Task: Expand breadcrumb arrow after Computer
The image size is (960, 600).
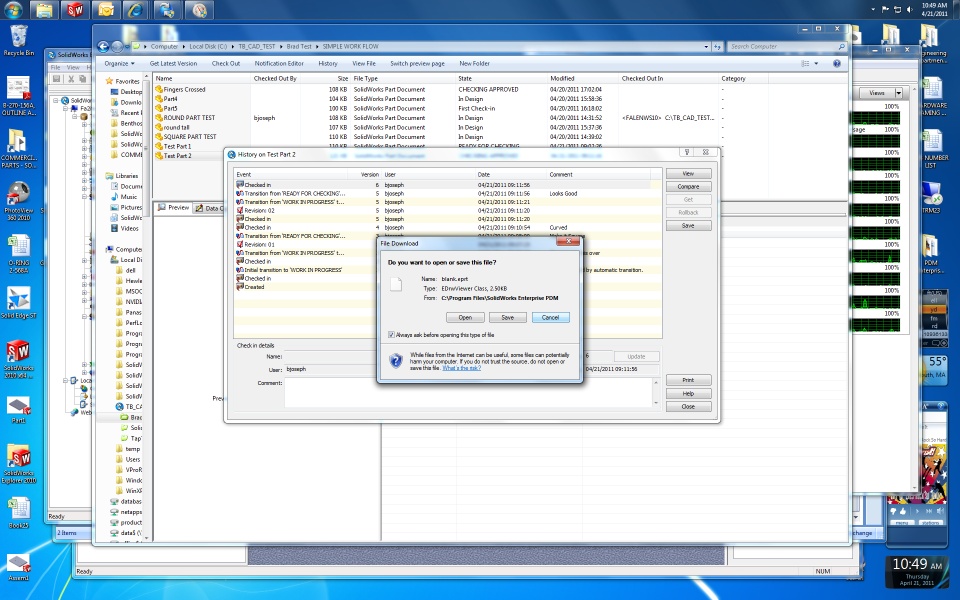Action: tap(183, 47)
